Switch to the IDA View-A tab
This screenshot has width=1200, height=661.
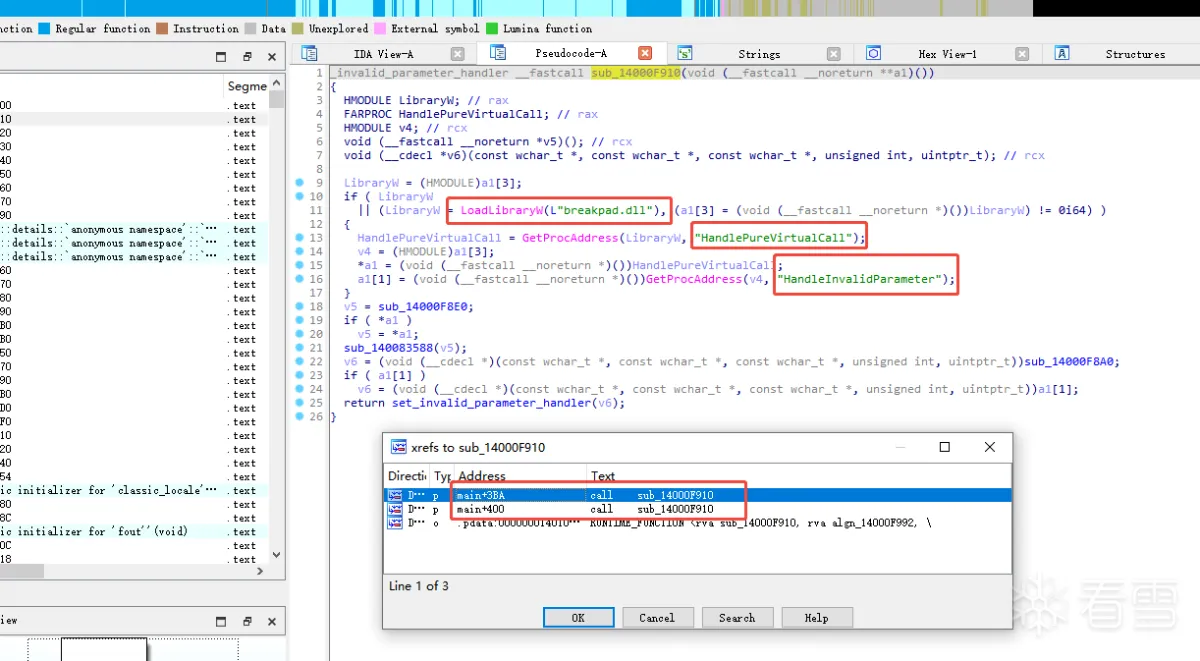[x=383, y=54]
